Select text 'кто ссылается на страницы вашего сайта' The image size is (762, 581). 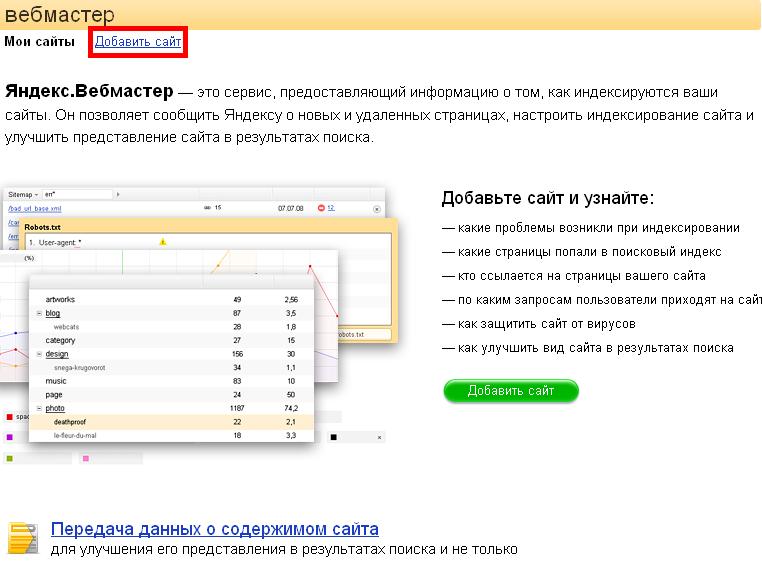coord(582,276)
